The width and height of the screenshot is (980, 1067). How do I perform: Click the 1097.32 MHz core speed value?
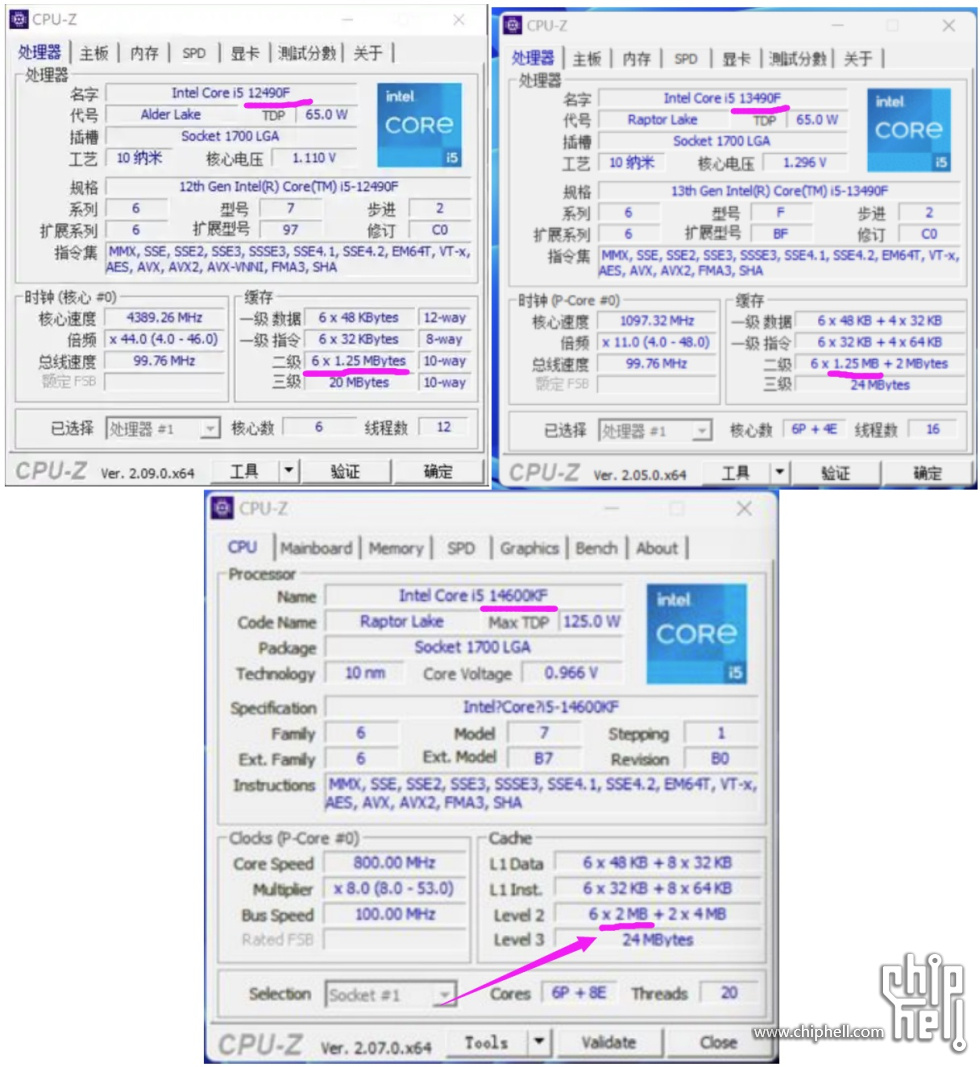click(x=657, y=321)
